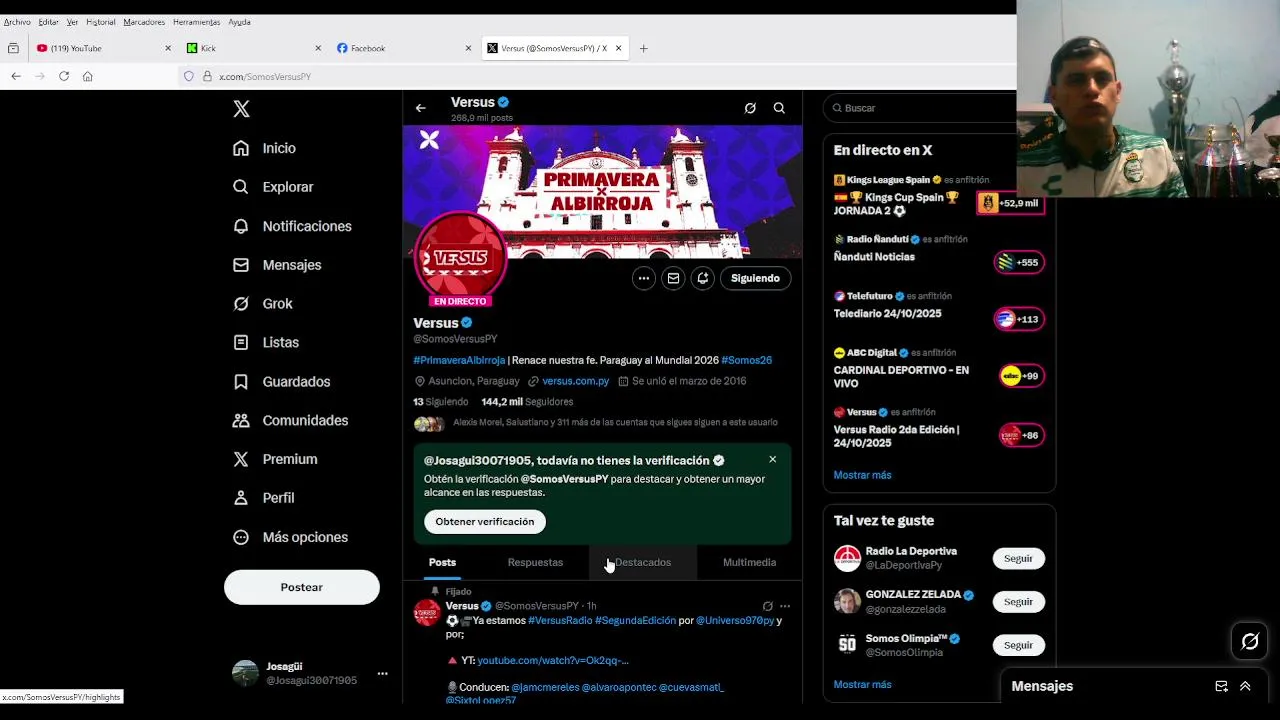Join Ñanduti Noticias live +555

tap(1019, 262)
